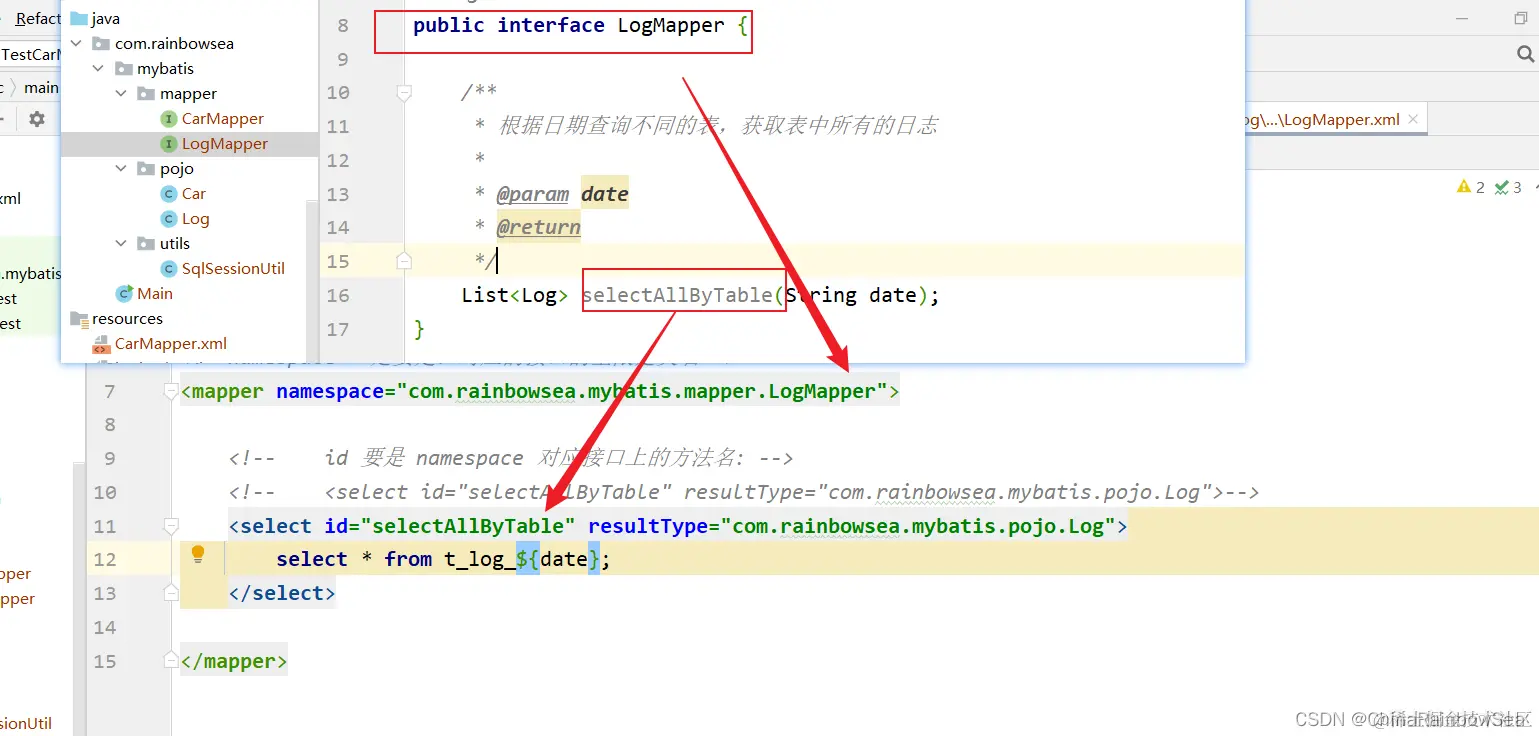Viewport: 1539px width, 736px height.
Task: Collapse the utils package chevron
Action: [121, 243]
